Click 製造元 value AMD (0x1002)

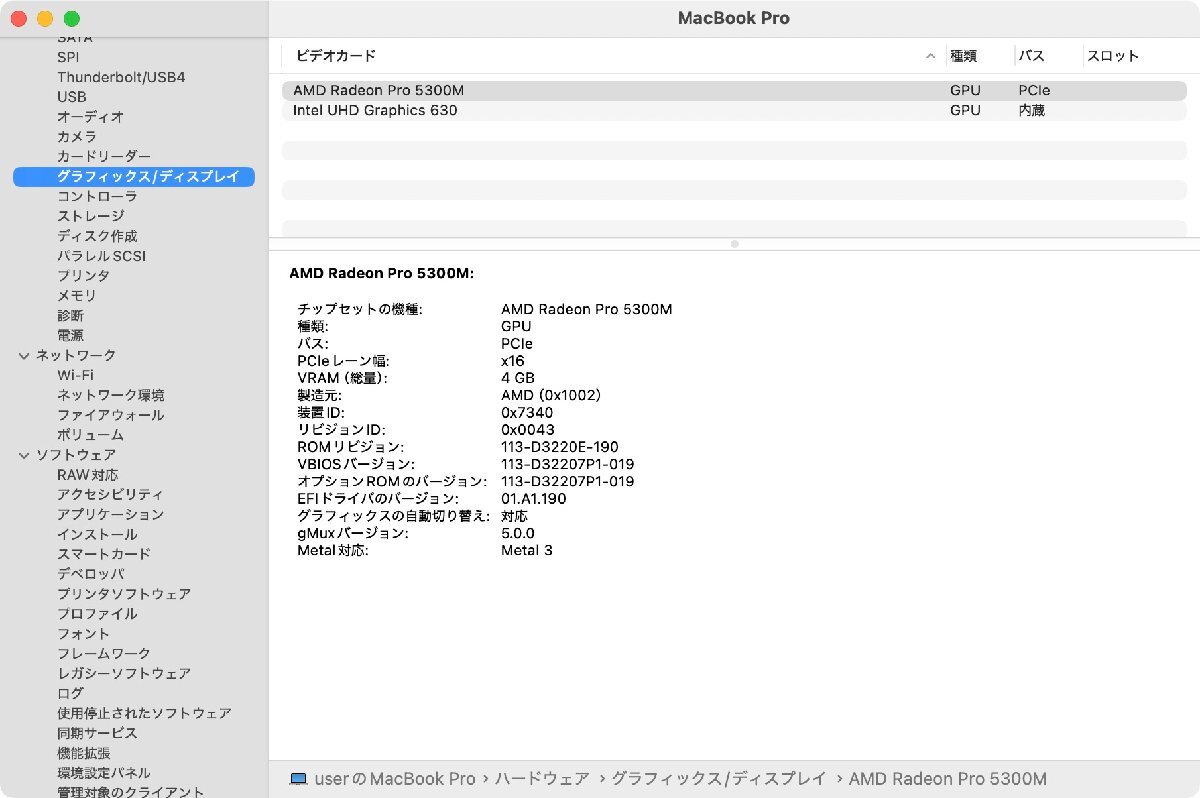pos(551,395)
